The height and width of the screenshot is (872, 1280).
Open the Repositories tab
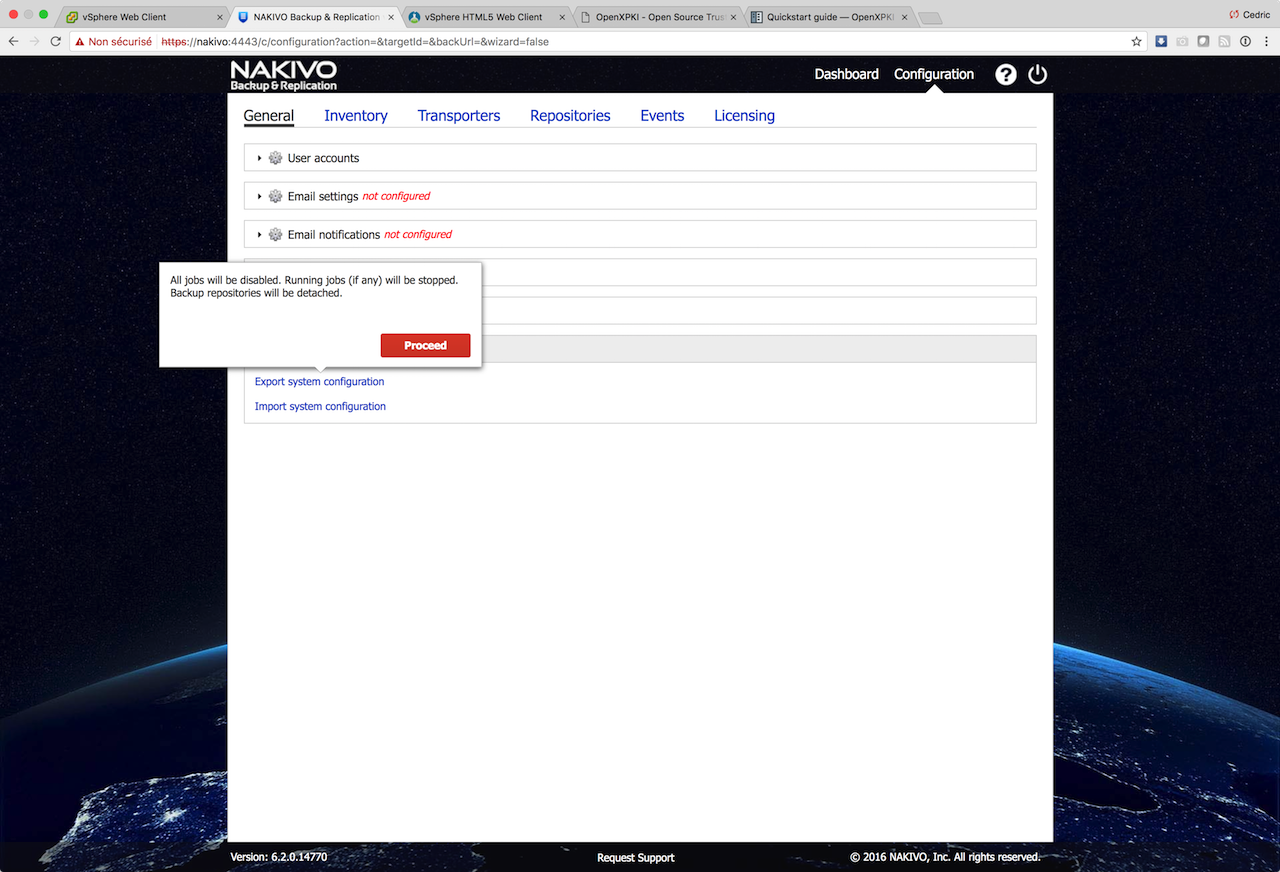(570, 116)
